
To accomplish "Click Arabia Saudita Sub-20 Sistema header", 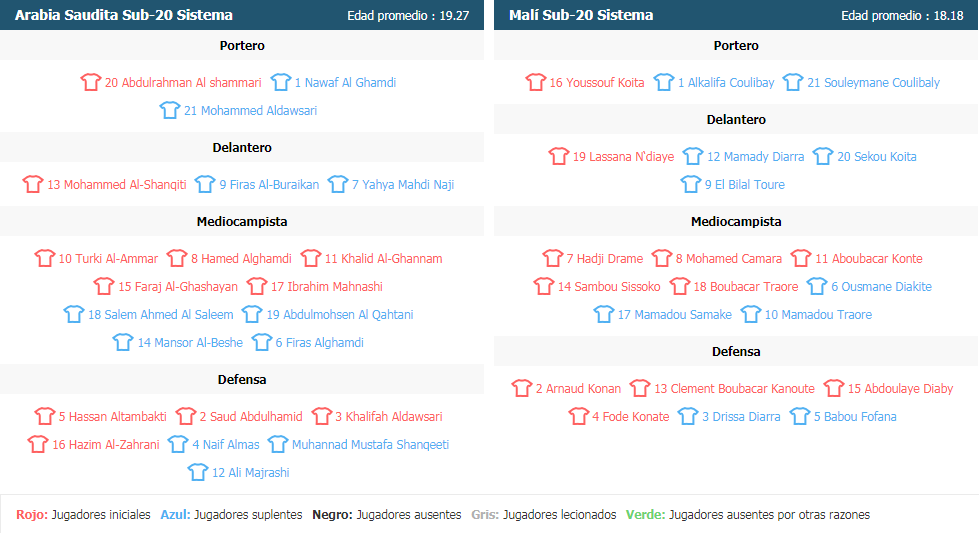I will pos(124,15).
